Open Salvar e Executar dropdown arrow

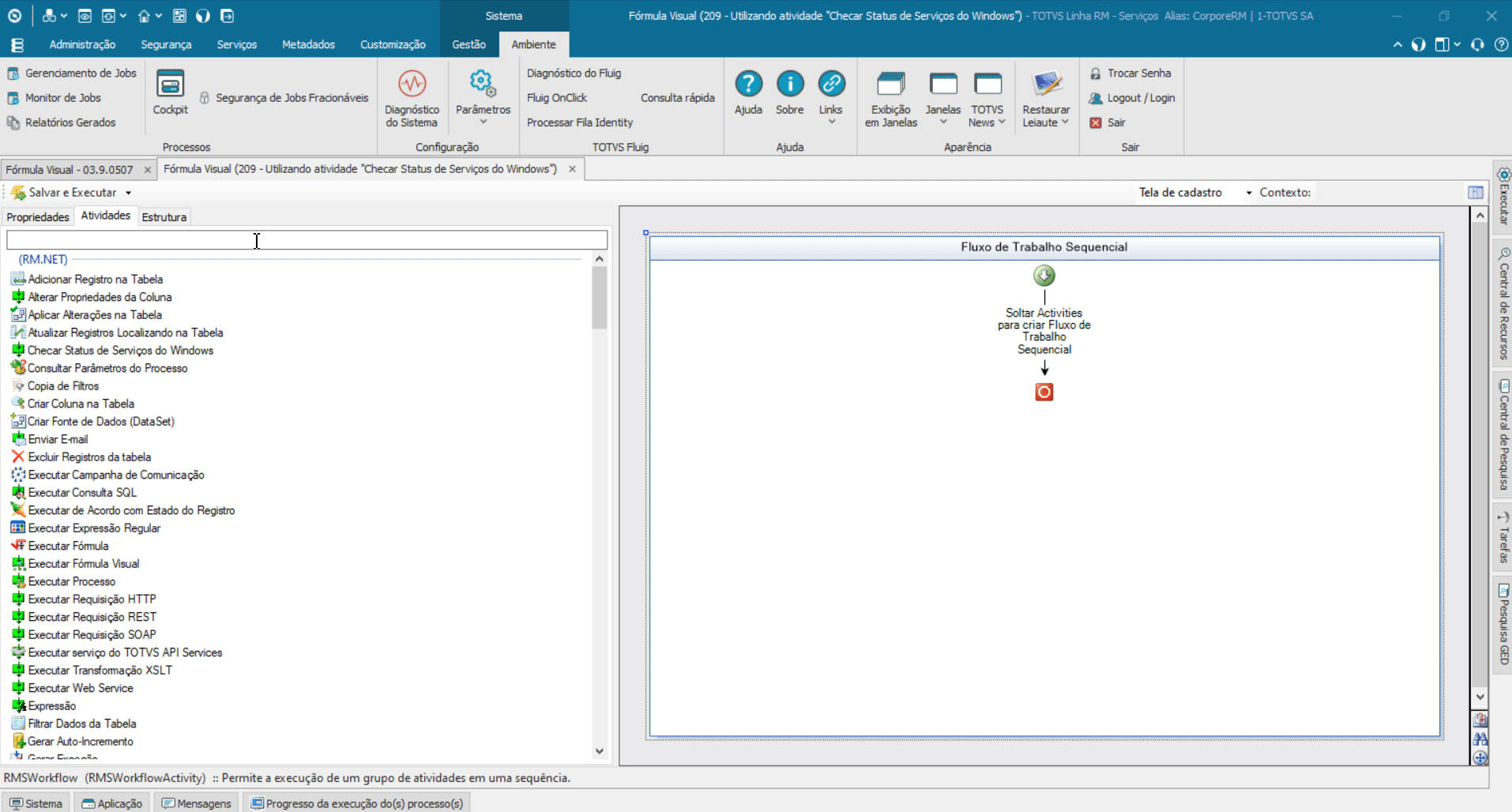[x=128, y=193]
